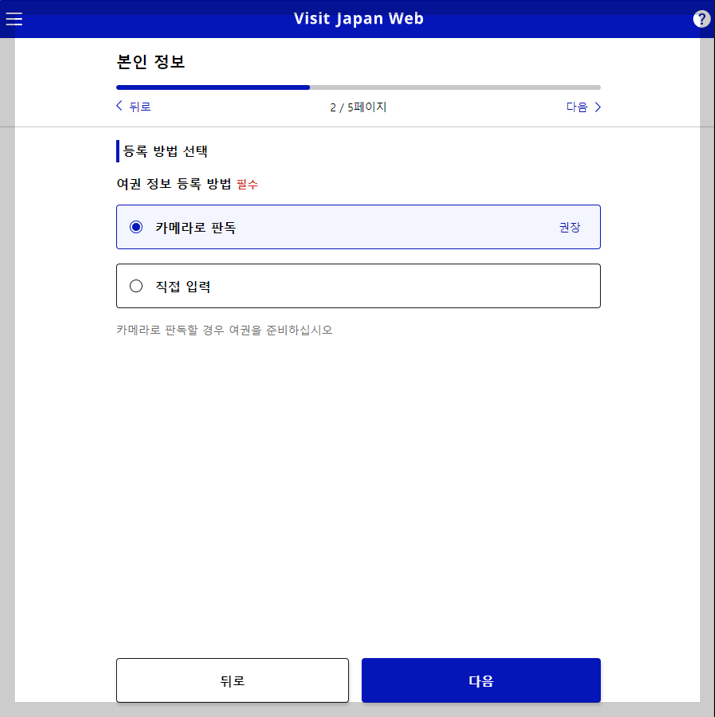This screenshot has height=717, width=715.
Task: Click the Visit Japan Web title
Action: click(x=358, y=19)
